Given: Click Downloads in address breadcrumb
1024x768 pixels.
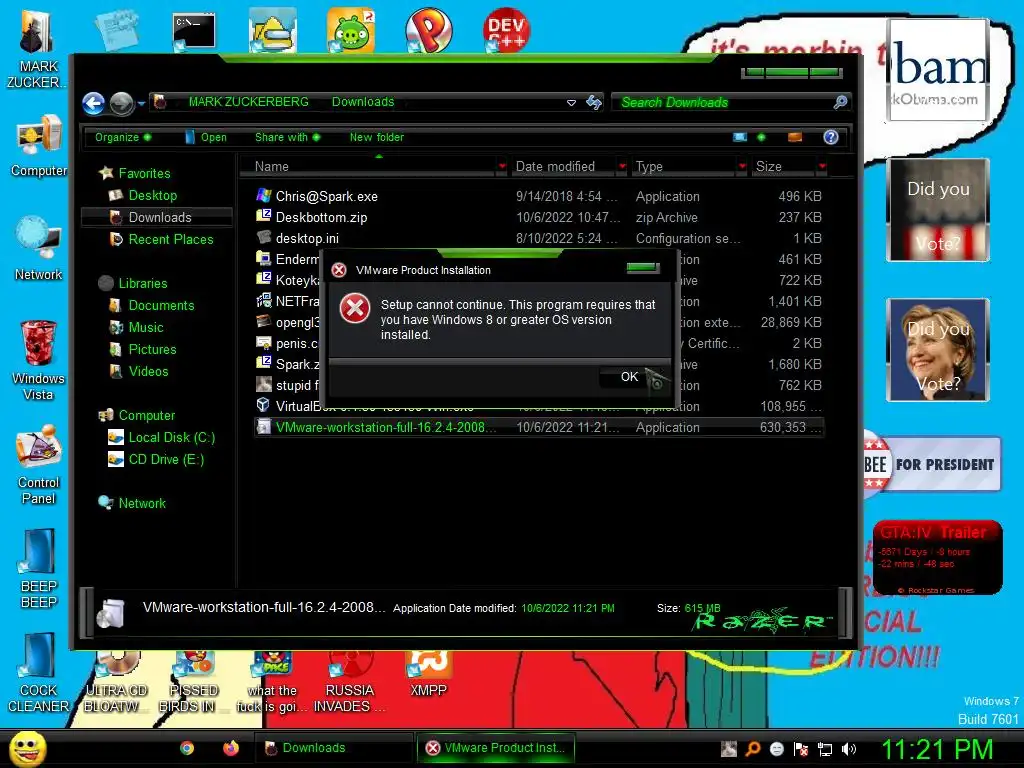Looking at the screenshot, I should tap(362, 102).
